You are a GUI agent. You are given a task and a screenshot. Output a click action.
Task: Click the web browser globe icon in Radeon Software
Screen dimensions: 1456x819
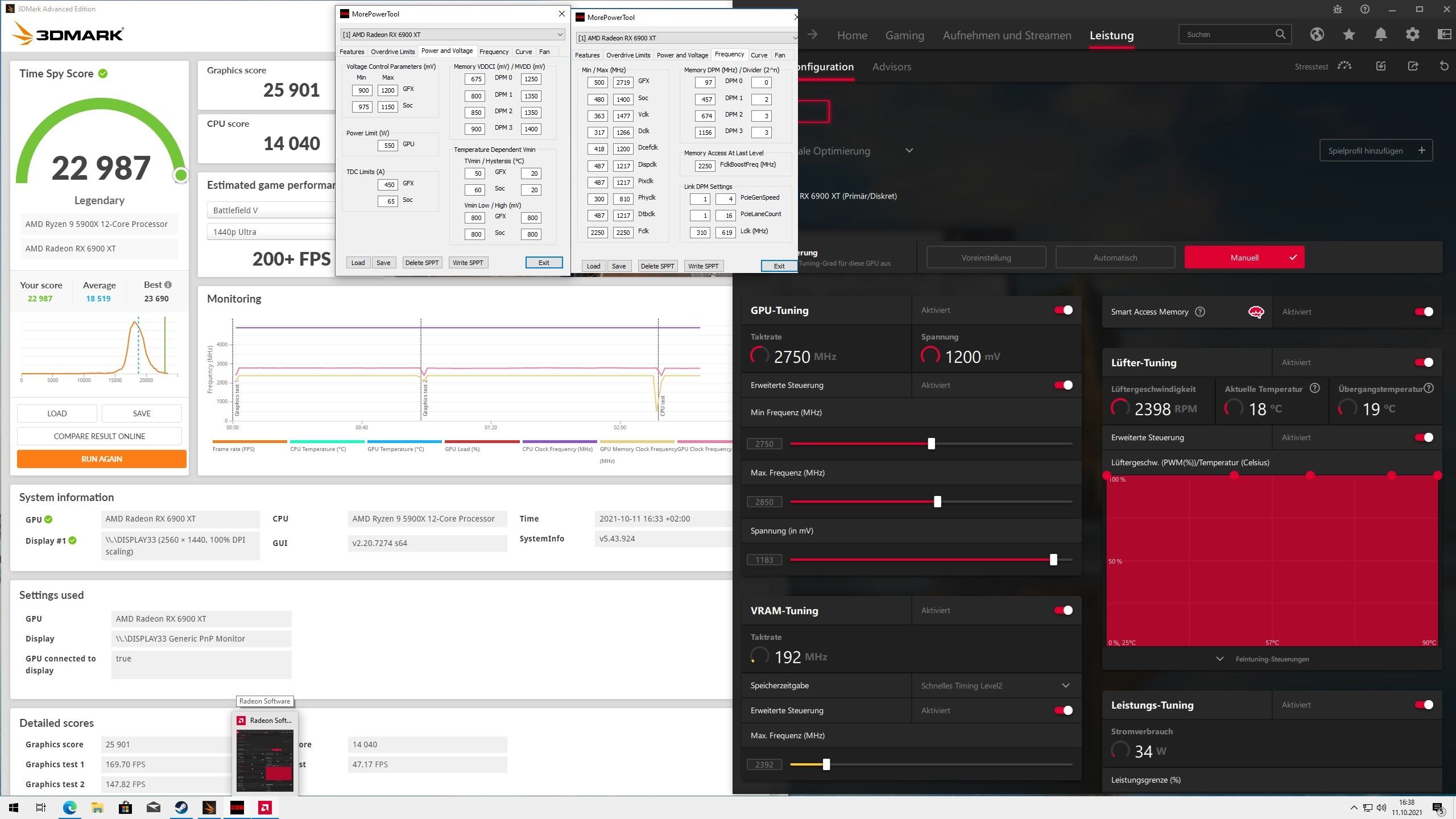(x=1317, y=35)
